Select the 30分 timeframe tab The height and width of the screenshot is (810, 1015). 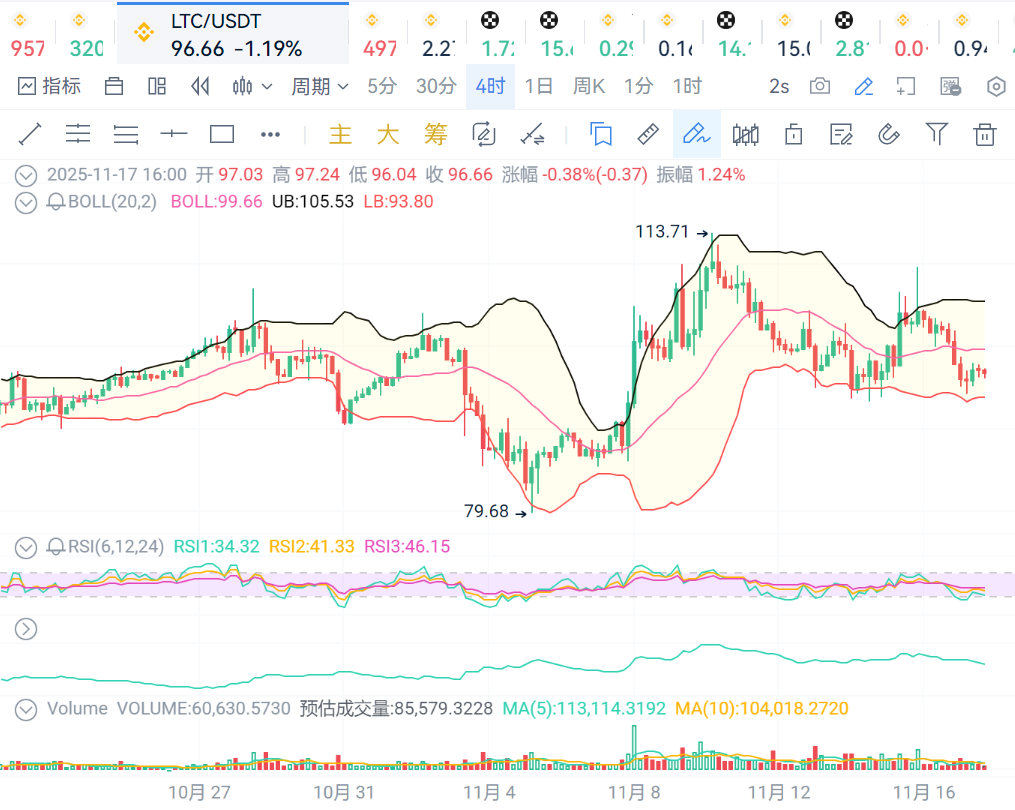(x=436, y=87)
